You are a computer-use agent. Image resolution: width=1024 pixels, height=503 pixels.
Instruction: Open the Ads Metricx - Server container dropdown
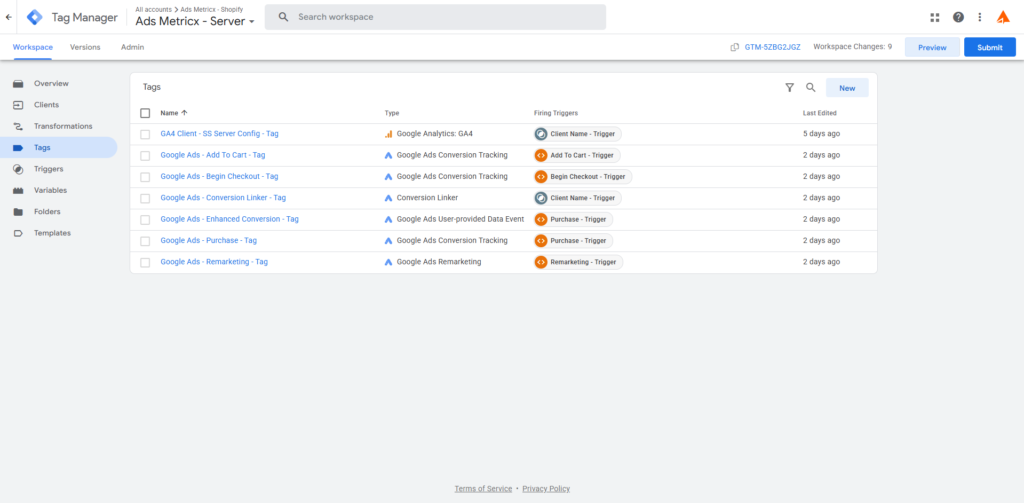pyautogui.click(x=195, y=21)
